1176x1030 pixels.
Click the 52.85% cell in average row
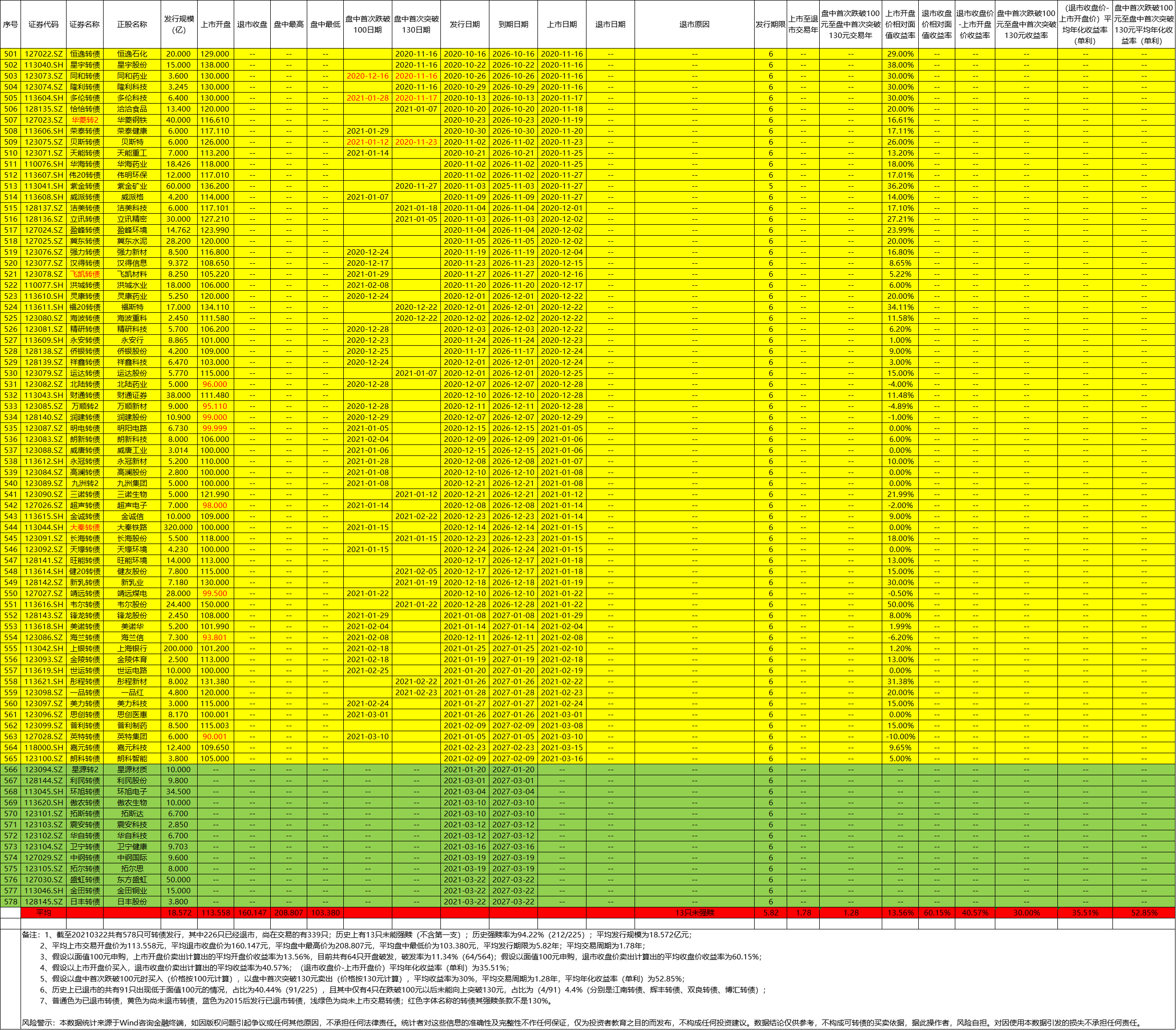1143,913
